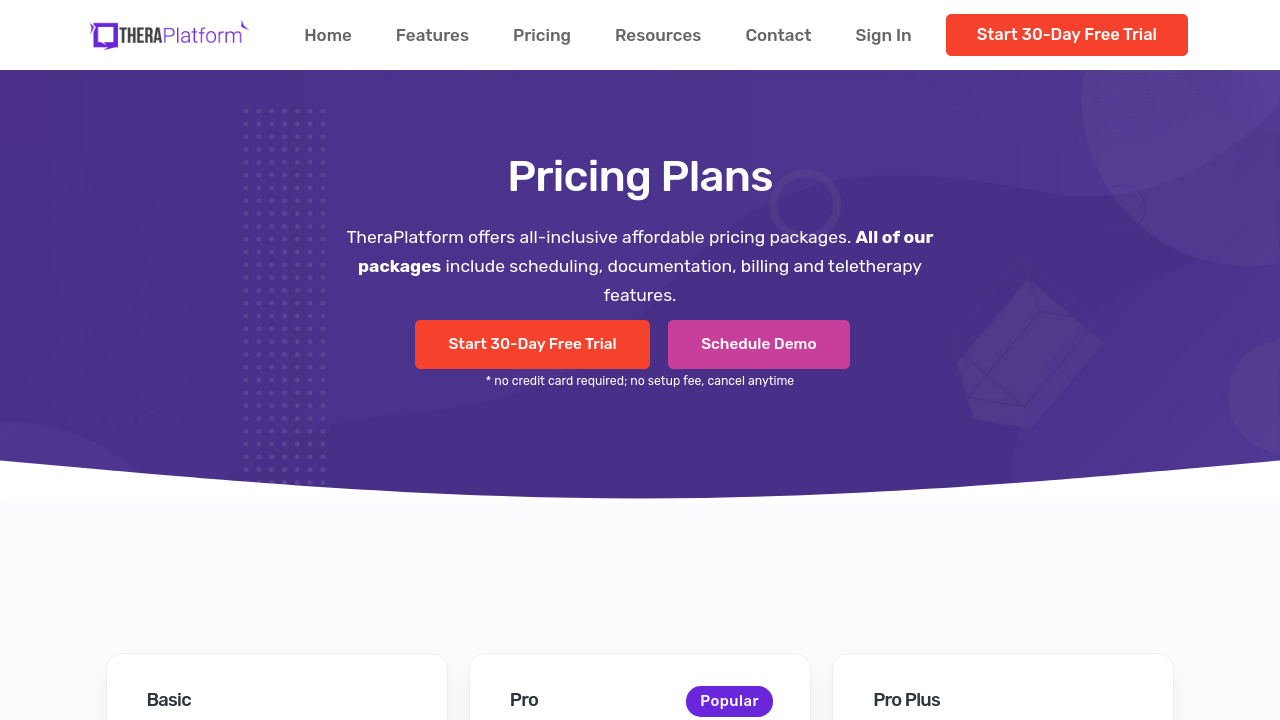Click the Popular badge on the Pro plan
The width and height of the screenshot is (1280, 720).
729,701
